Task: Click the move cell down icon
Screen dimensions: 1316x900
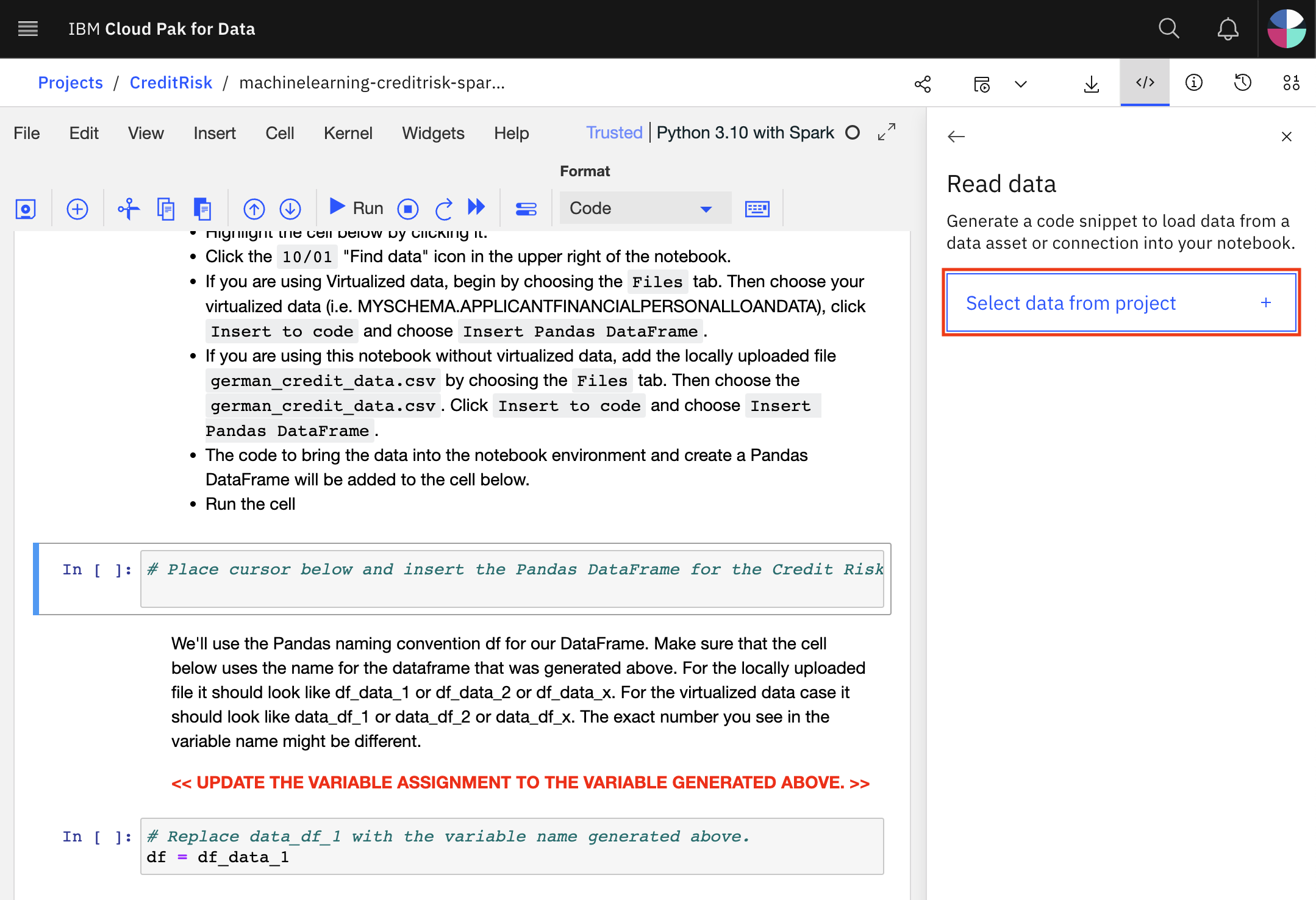Action: 290,208
